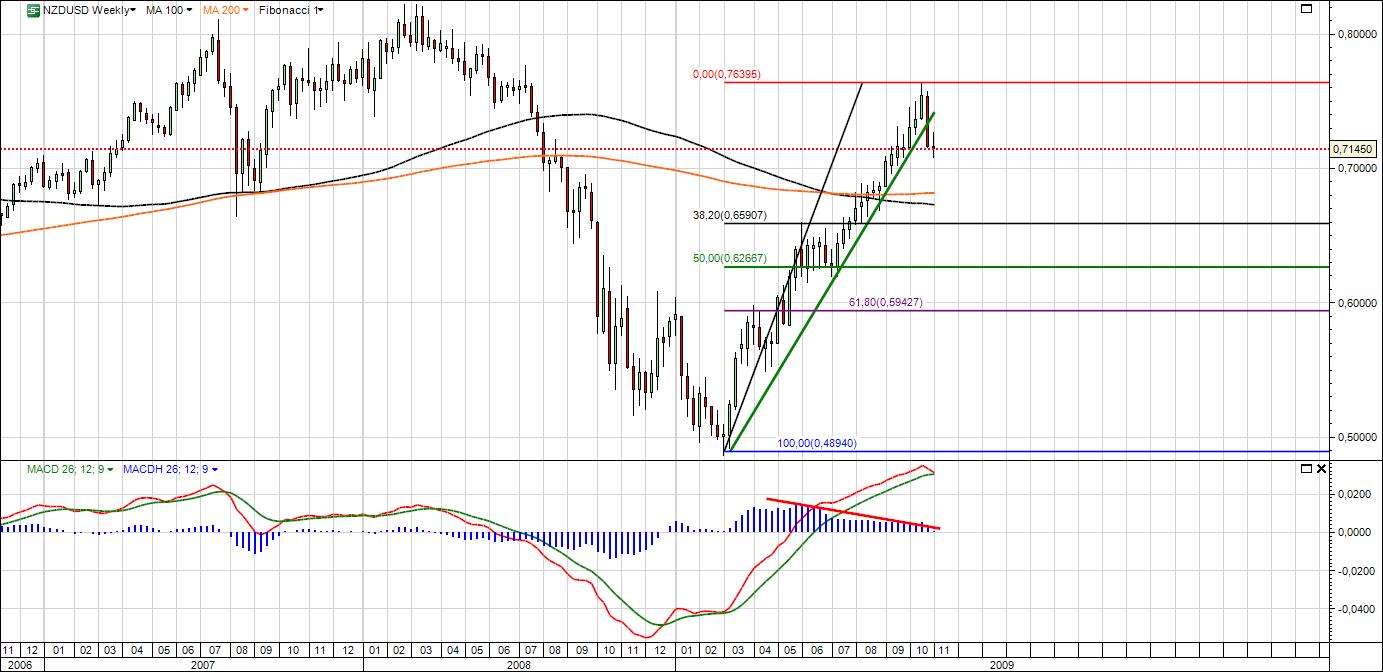
Task: Click the red divergence trendline on MACD histogram
Action: [850, 512]
